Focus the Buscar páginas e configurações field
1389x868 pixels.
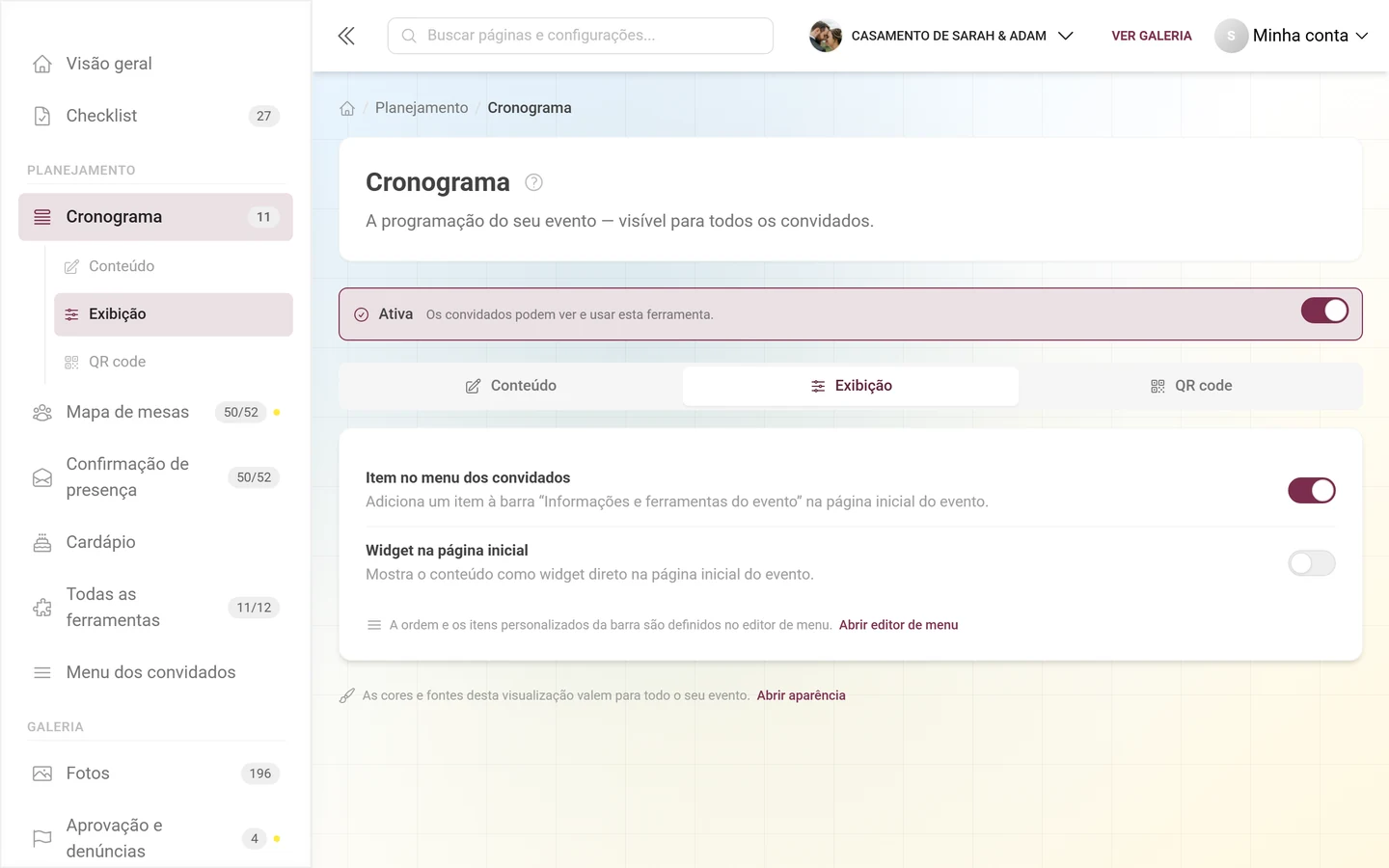(x=580, y=36)
